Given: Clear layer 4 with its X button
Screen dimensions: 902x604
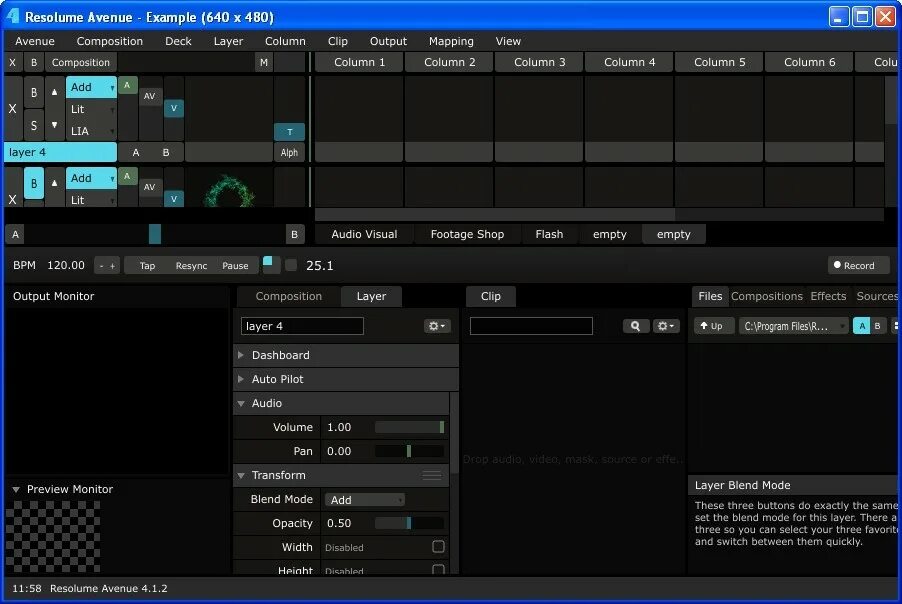Looking at the screenshot, I should [x=13, y=109].
